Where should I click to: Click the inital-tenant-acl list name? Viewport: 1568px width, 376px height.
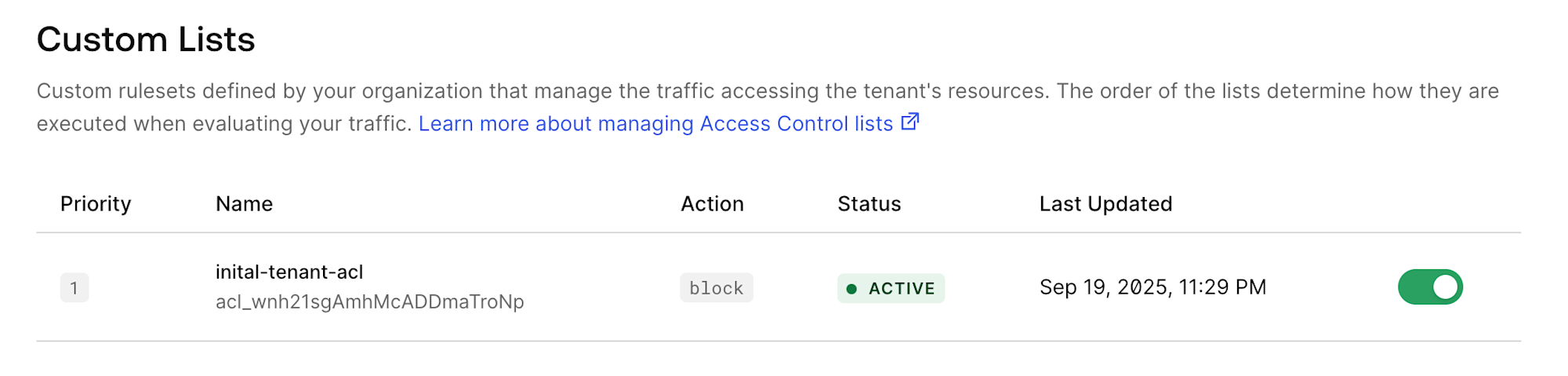point(289,272)
